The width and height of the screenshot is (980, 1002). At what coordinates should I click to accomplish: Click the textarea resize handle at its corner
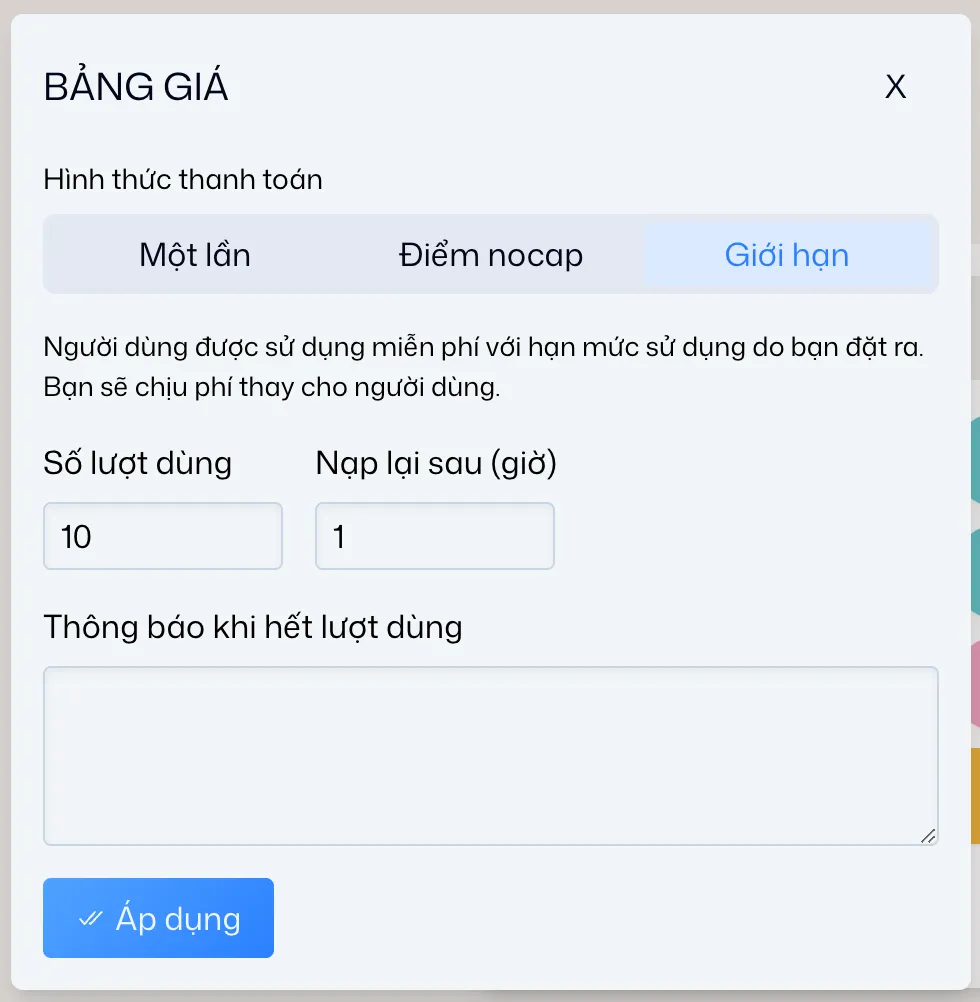(x=928, y=837)
